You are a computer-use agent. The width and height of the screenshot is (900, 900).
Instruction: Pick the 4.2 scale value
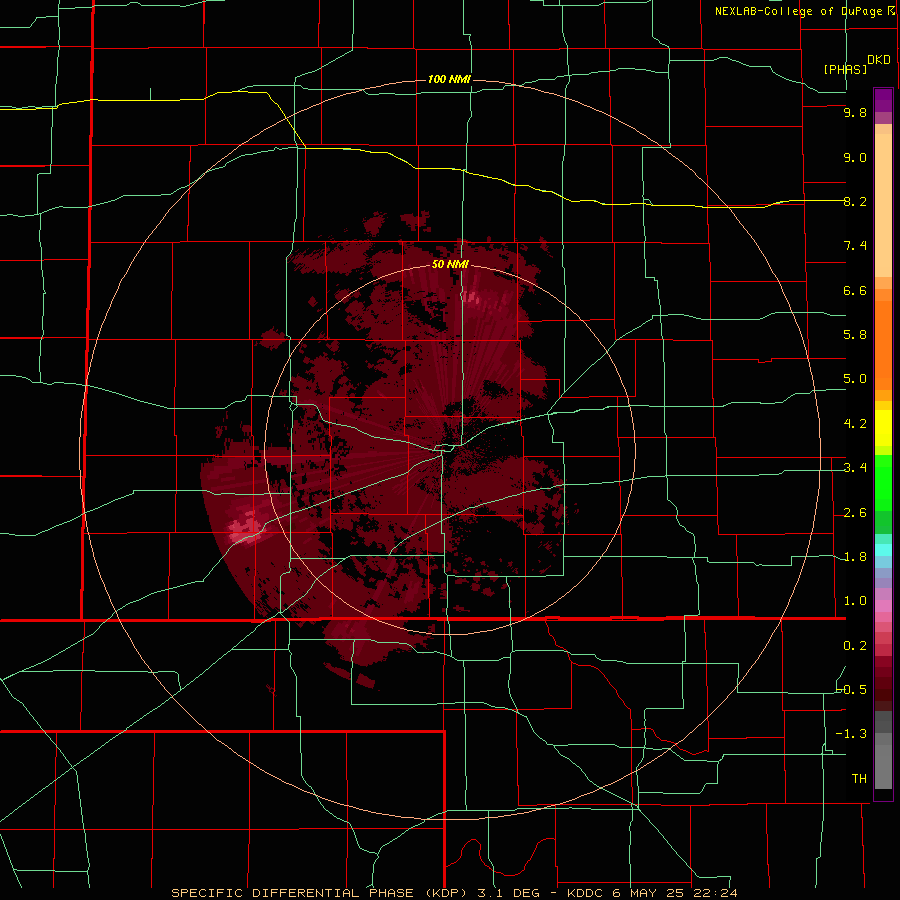click(855, 424)
